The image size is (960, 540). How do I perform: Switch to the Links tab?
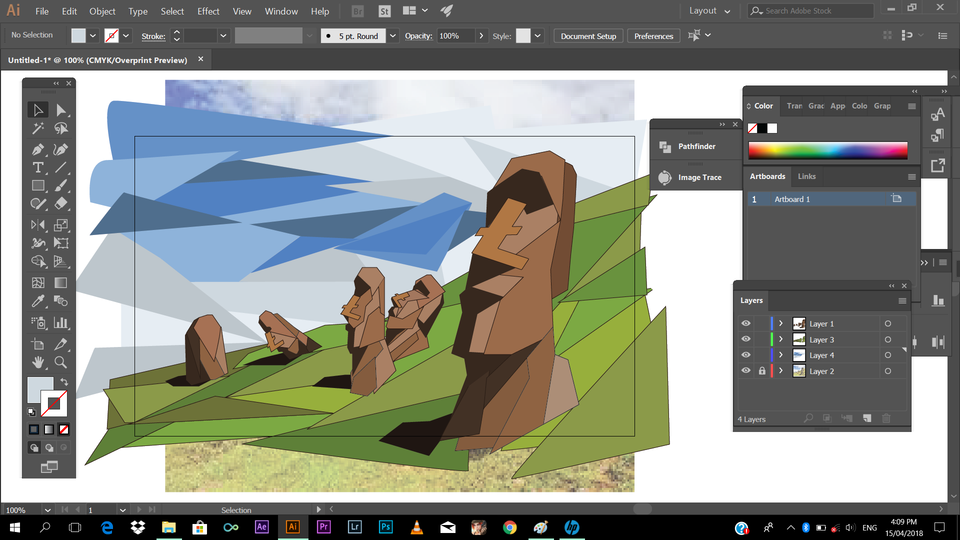(806, 177)
